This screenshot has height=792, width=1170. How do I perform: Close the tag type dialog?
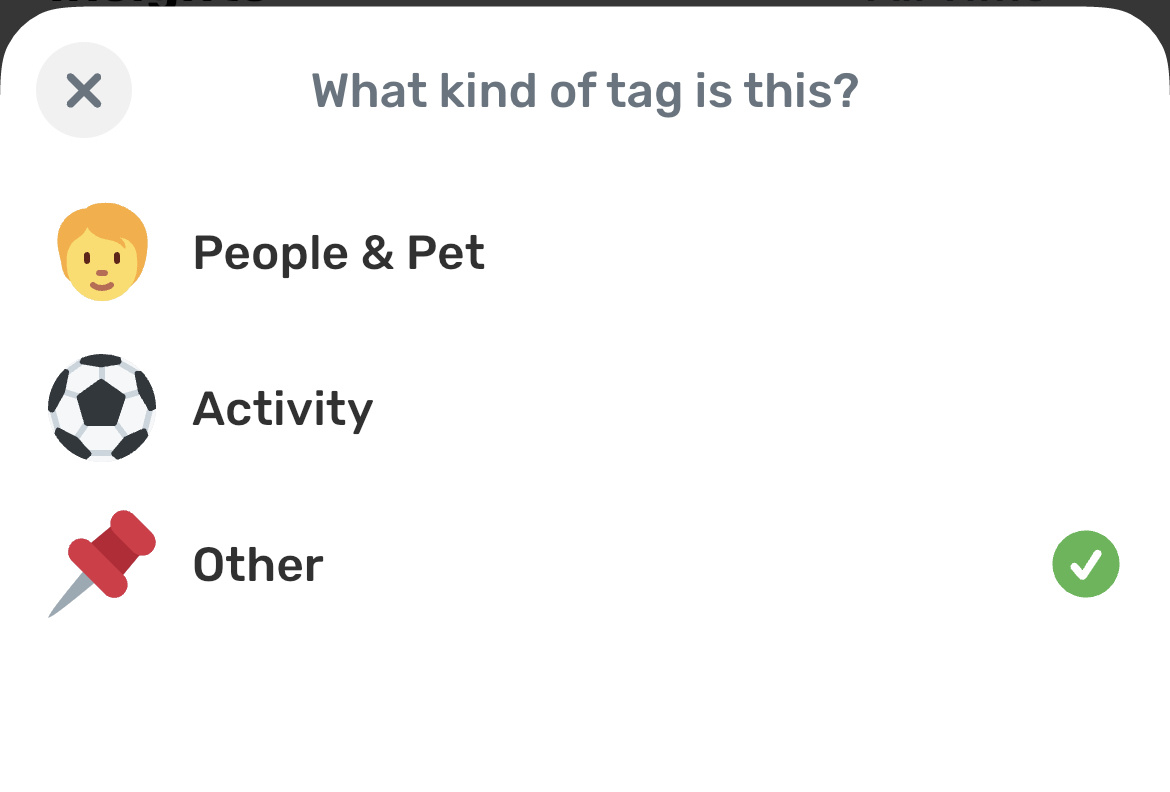click(x=84, y=90)
